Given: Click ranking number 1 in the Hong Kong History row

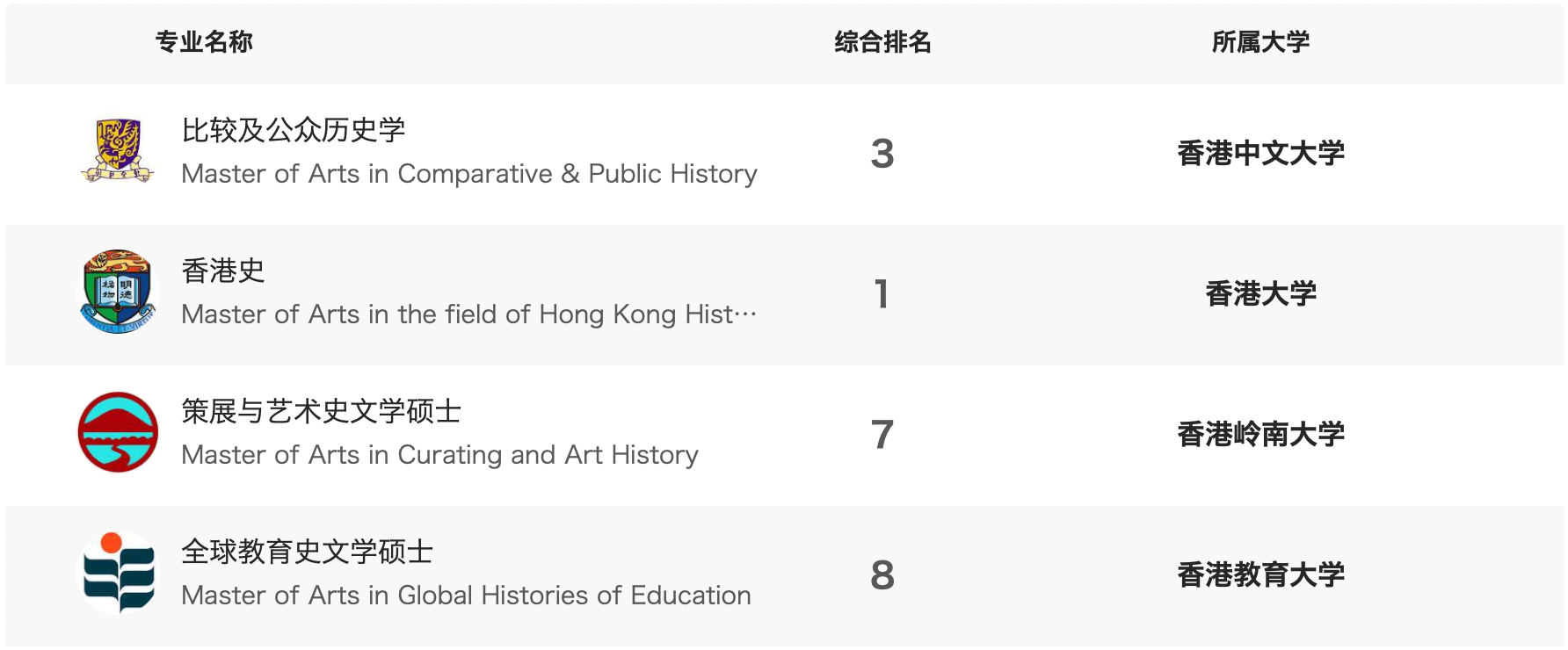Looking at the screenshot, I should click(882, 293).
